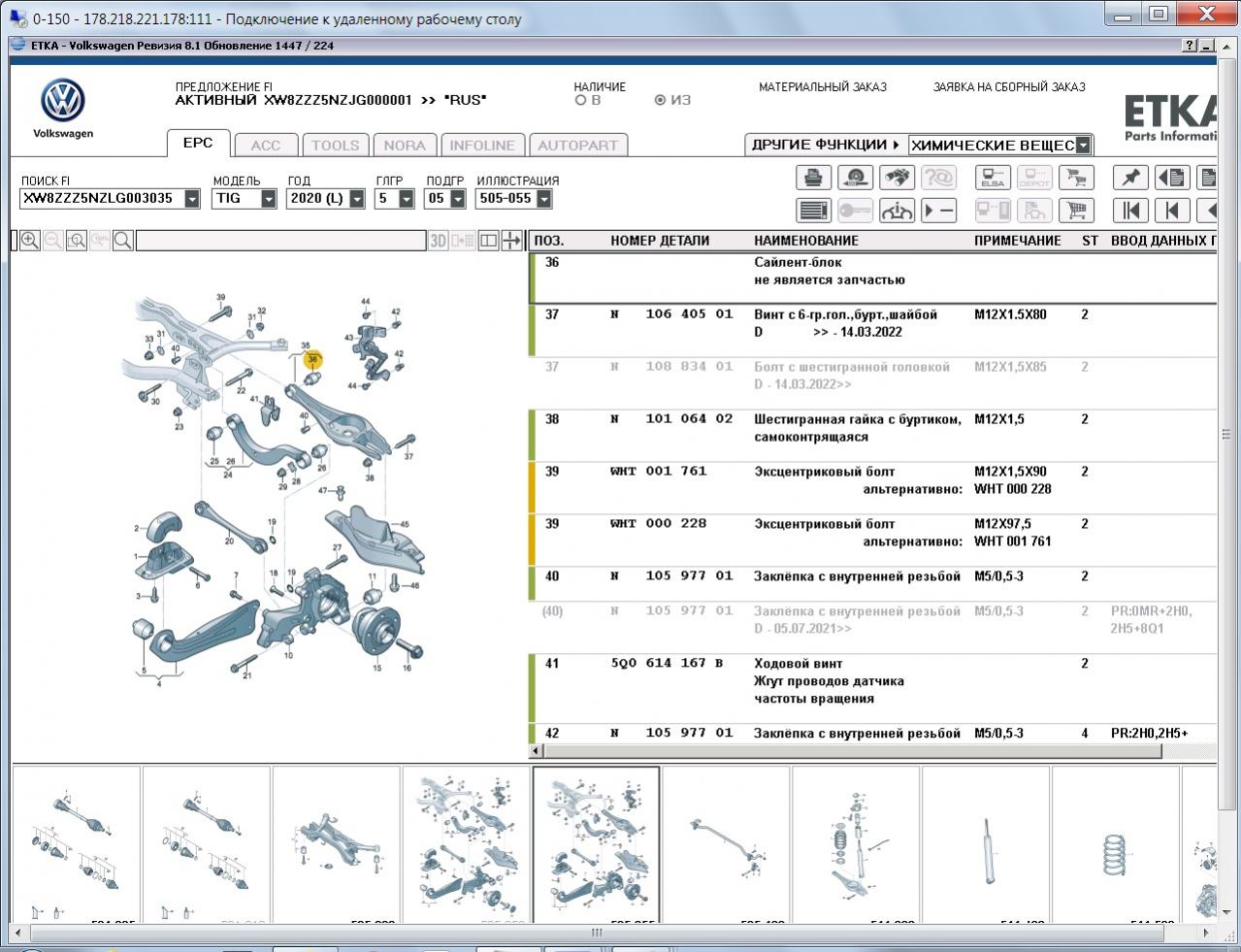
Task: Expand the ХИМИЧЕСКИЕ ВЕЩЕСТВА dropdown
Action: 1084,146
